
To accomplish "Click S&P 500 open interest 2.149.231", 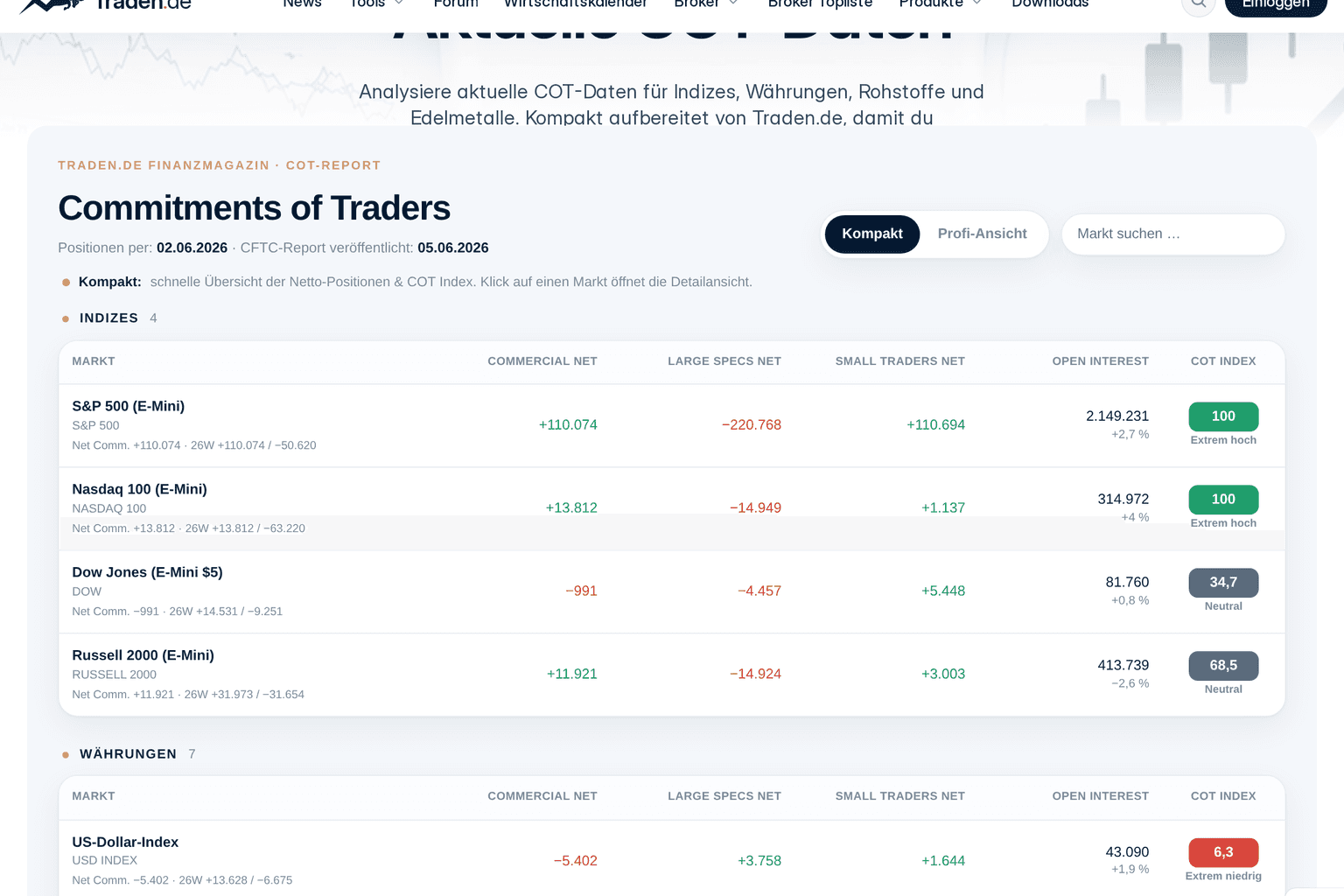I will (x=1117, y=416).
